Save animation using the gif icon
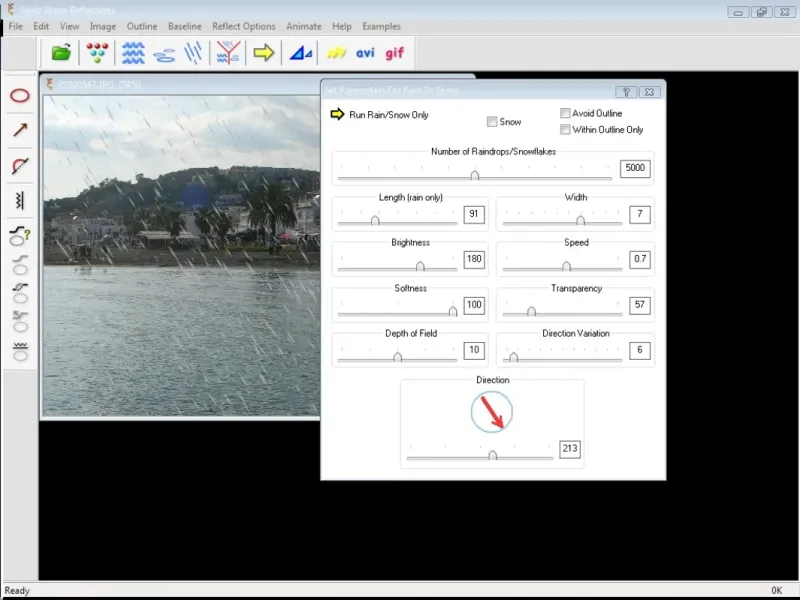 (395, 53)
